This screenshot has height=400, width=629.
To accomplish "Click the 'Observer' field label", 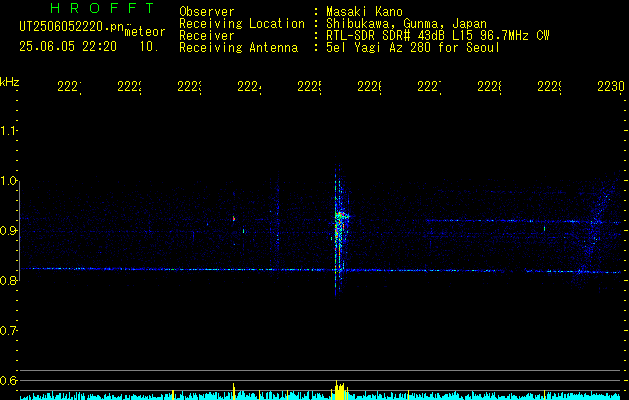I will click(x=207, y=12).
